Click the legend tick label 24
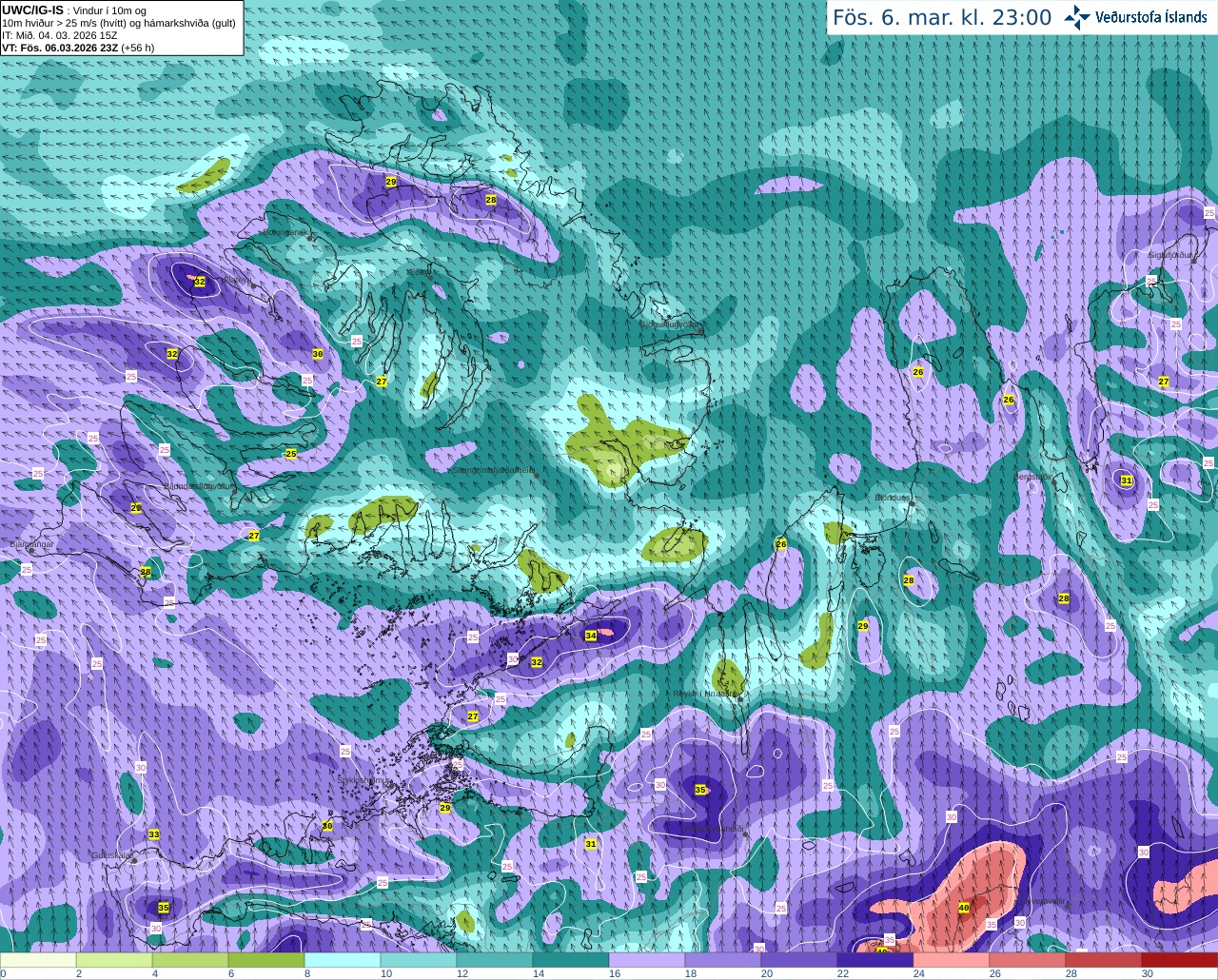Screen dimensions: 1218x980 pyautogui.click(x=918, y=973)
